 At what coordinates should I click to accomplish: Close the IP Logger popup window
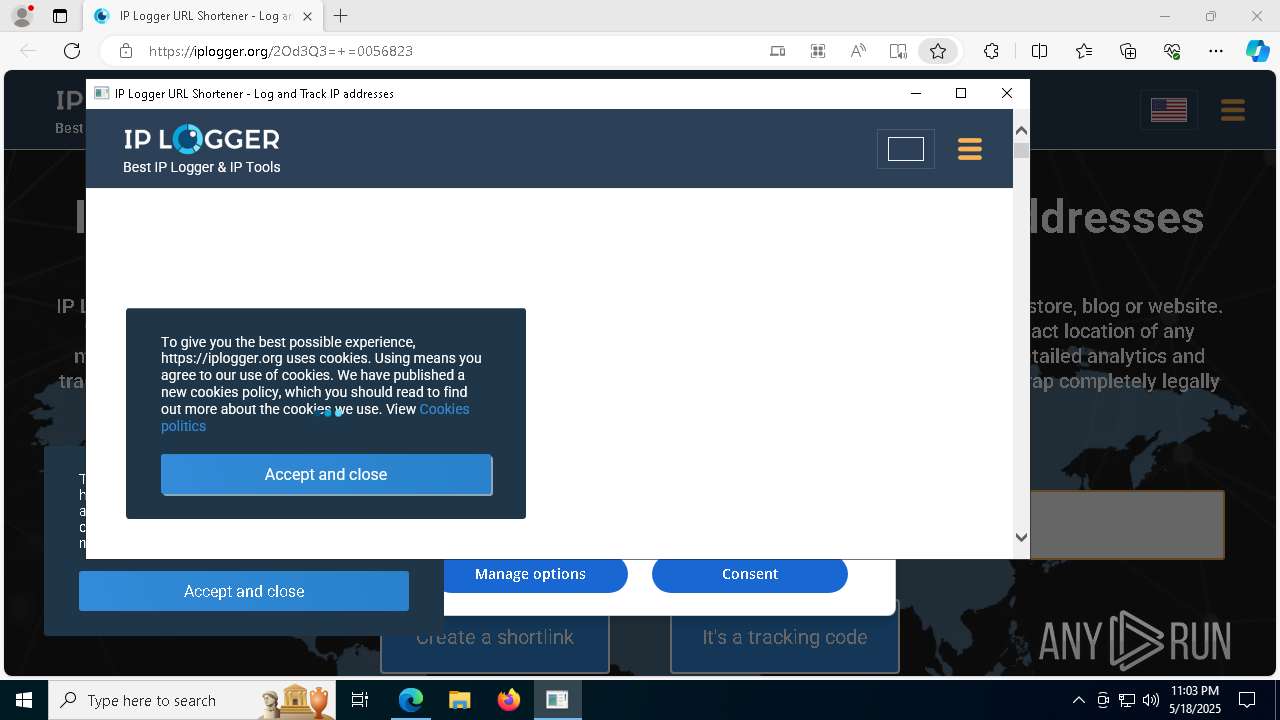point(1007,93)
